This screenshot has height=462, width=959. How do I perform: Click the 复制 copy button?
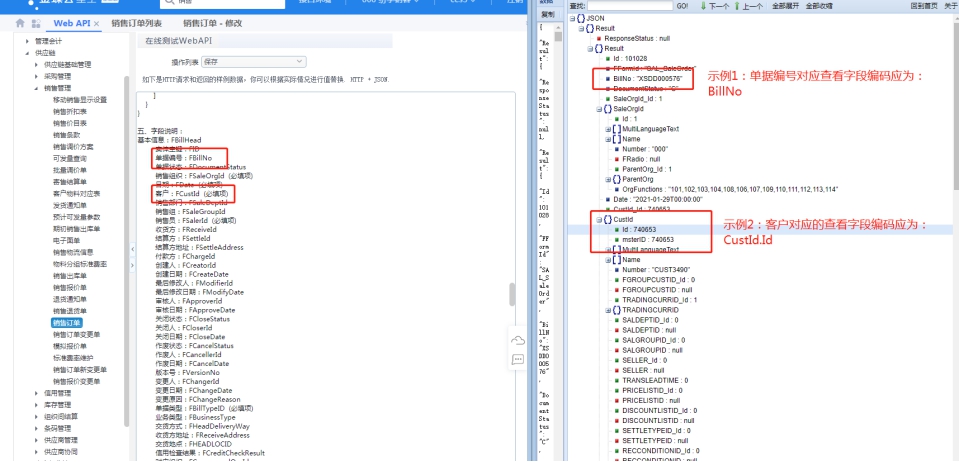pos(547,15)
